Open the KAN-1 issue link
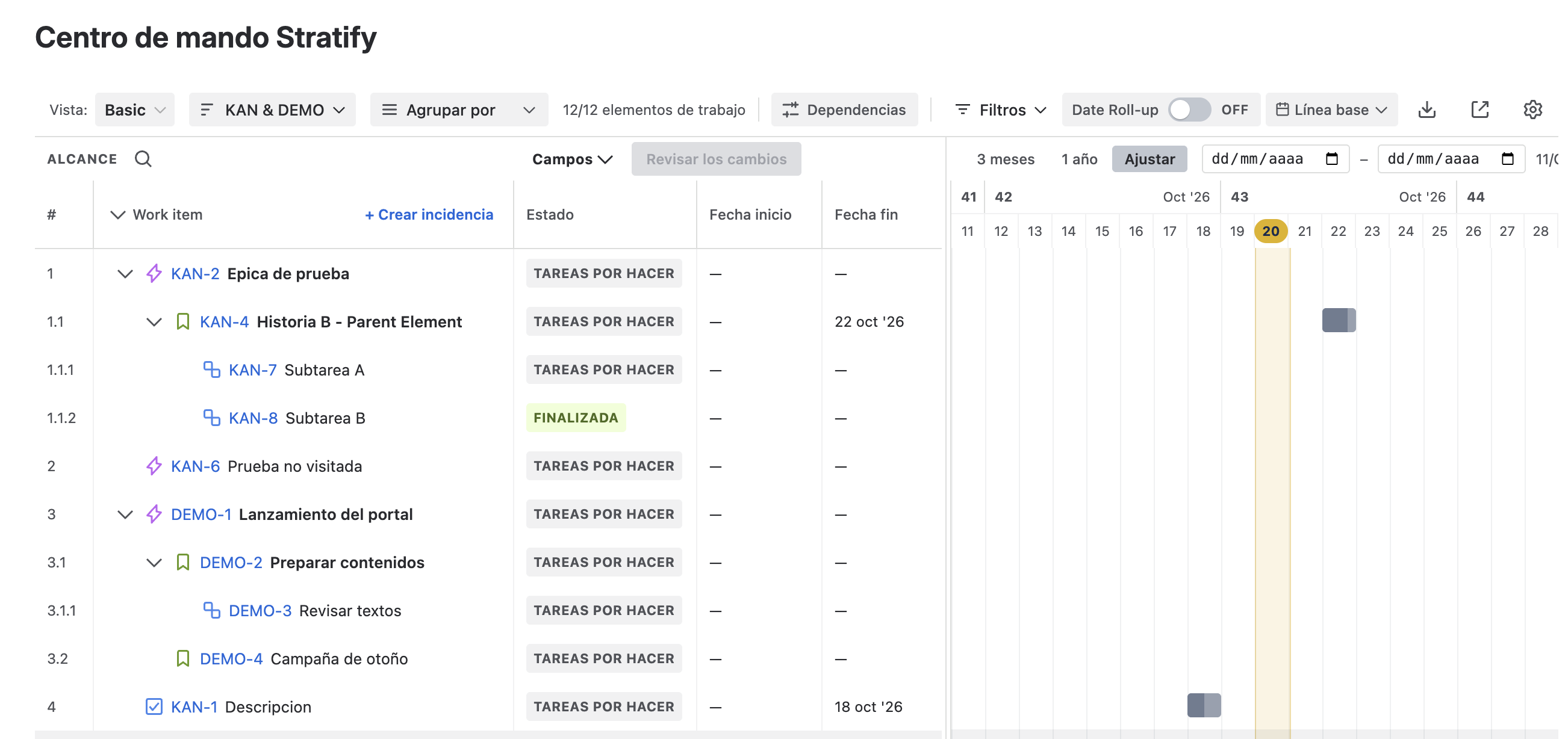1568x739 pixels. coord(194,706)
